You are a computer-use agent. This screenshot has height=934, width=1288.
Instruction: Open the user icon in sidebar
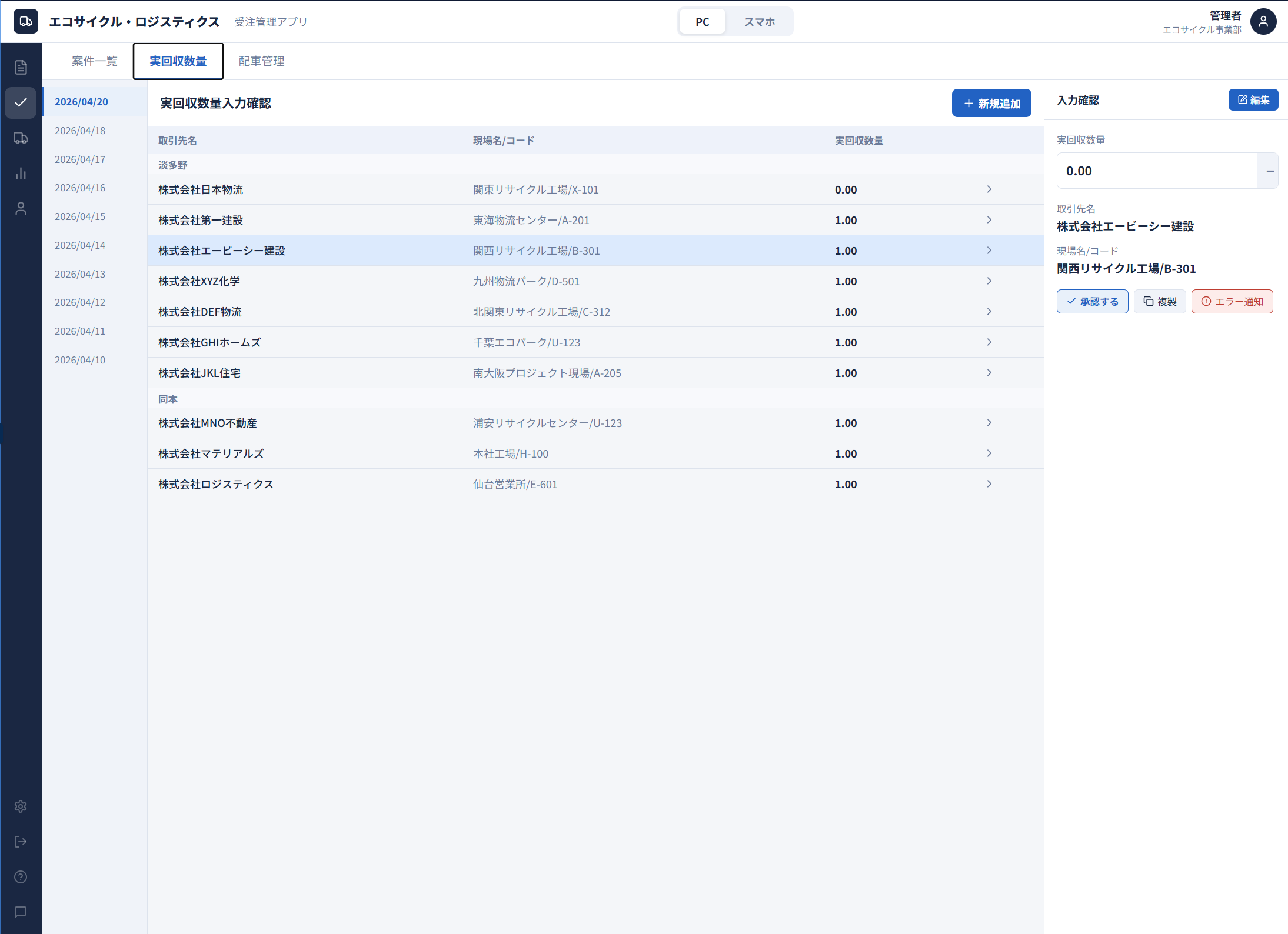(x=21, y=209)
